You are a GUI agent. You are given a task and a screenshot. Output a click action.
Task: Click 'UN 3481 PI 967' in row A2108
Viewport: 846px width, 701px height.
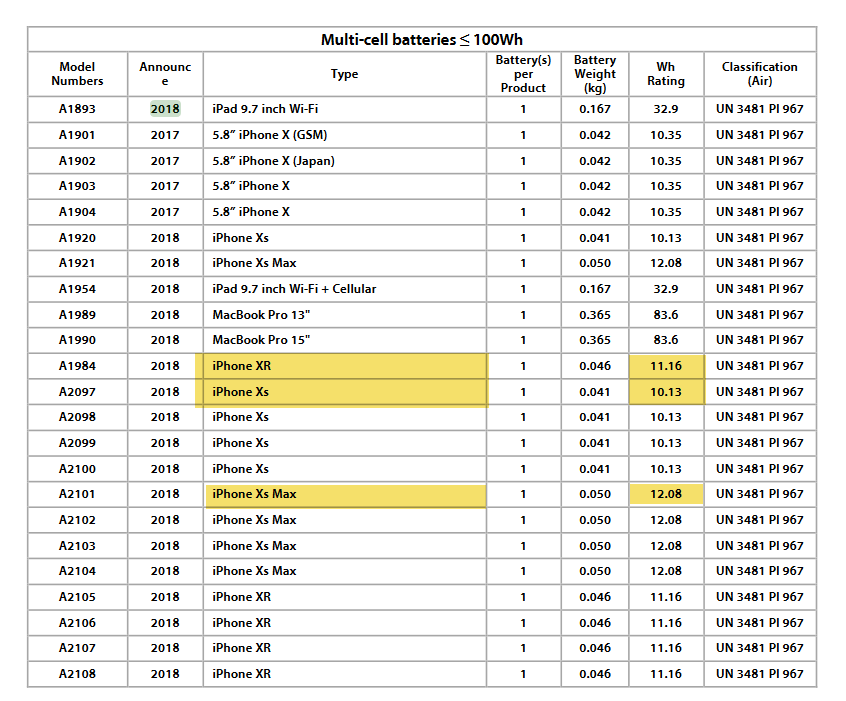[x=760, y=674]
